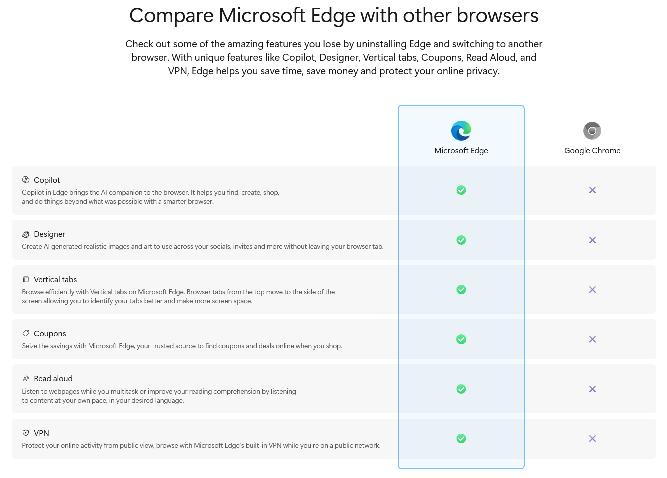Click the Google Chrome column label

point(592,150)
